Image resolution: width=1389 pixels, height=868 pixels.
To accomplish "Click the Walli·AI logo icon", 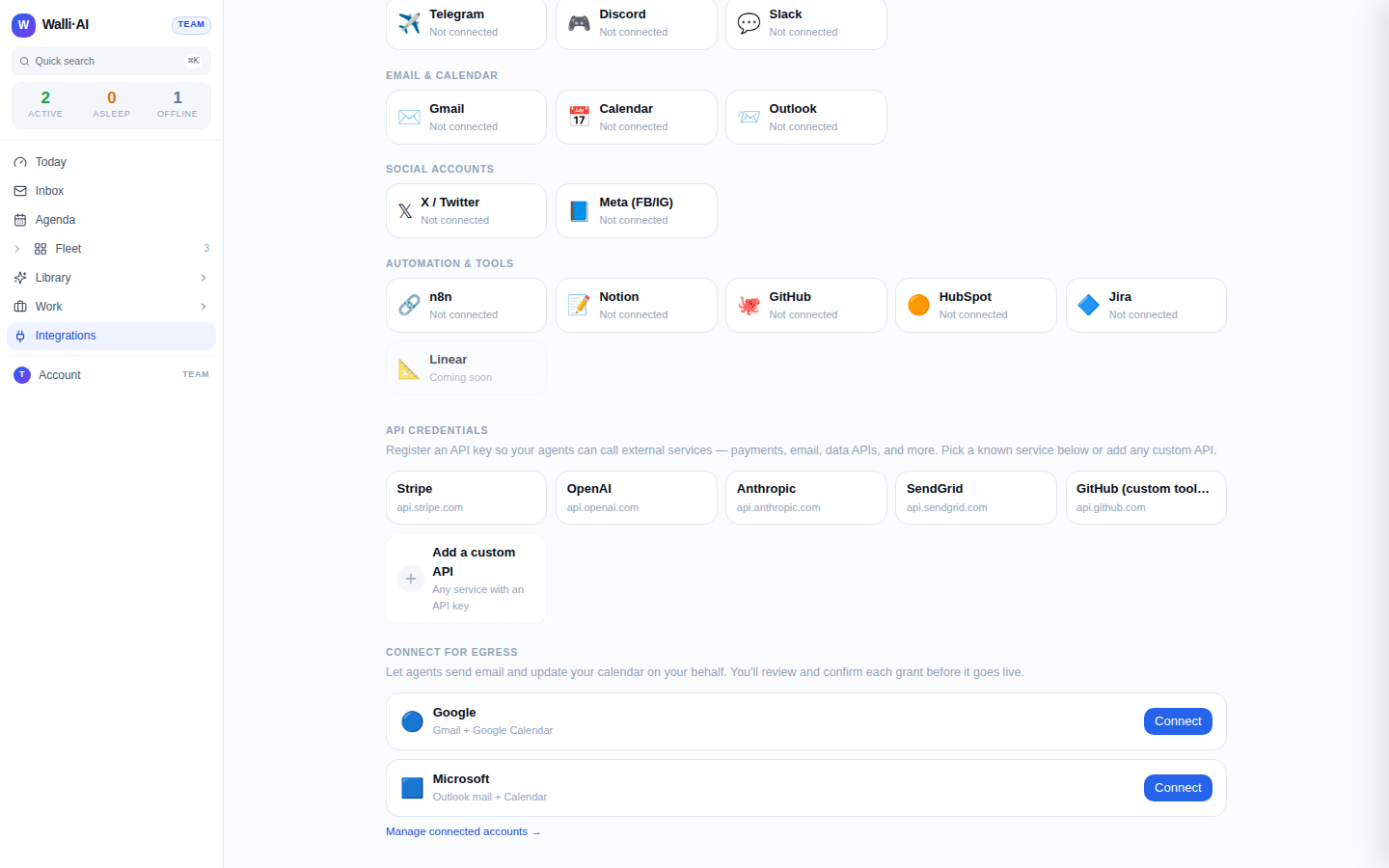I will pyautogui.click(x=23, y=25).
